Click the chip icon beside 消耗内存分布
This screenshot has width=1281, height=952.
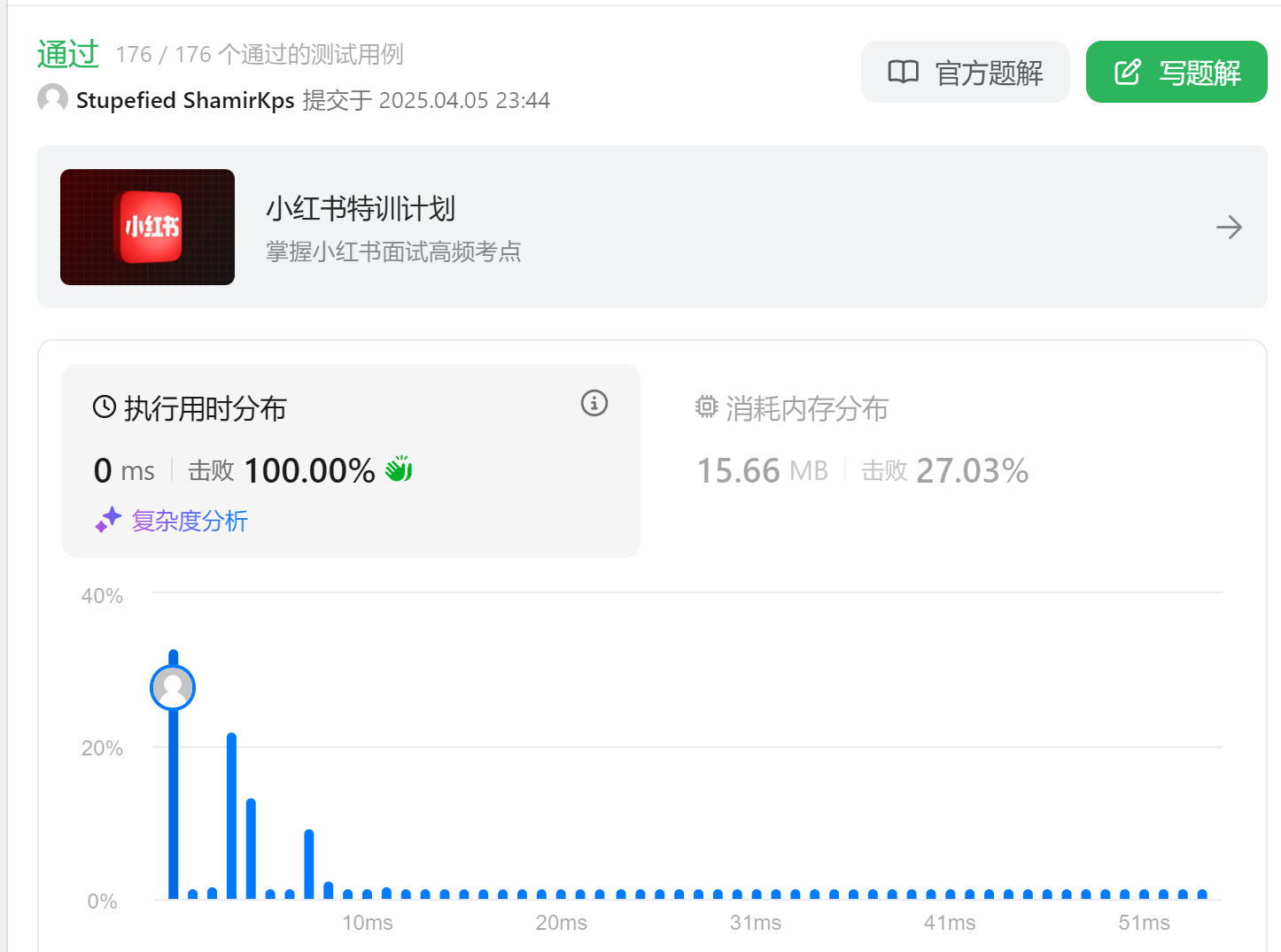tap(706, 407)
